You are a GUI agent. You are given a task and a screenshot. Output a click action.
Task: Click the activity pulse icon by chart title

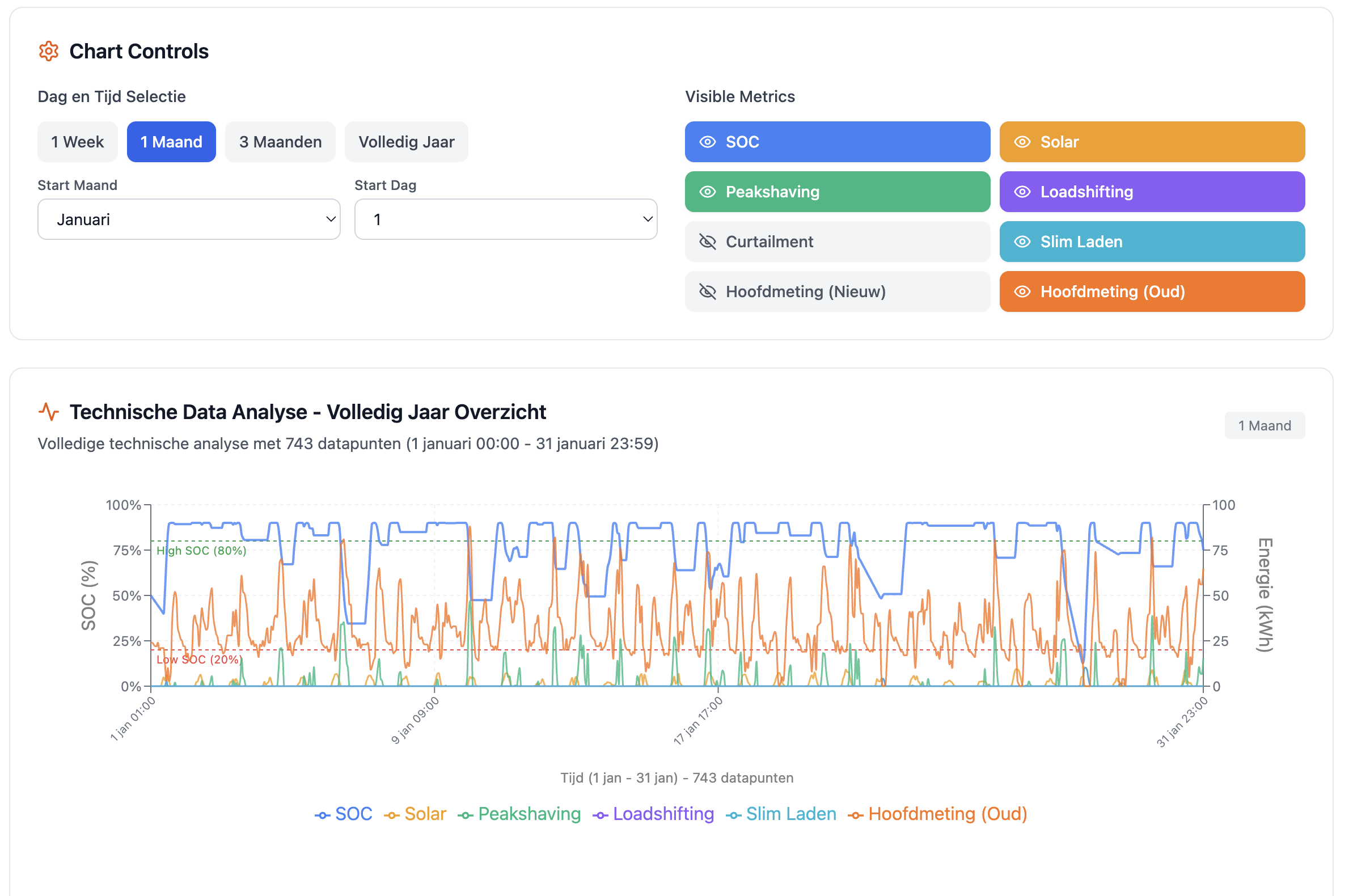pyautogui.click(x=49, y=412)
